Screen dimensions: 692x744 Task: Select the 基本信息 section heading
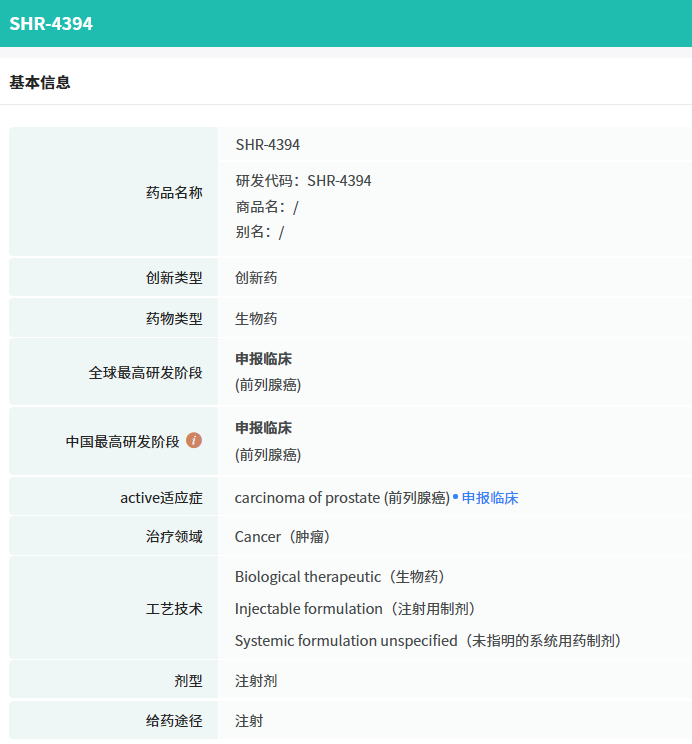tap(40, 83)
